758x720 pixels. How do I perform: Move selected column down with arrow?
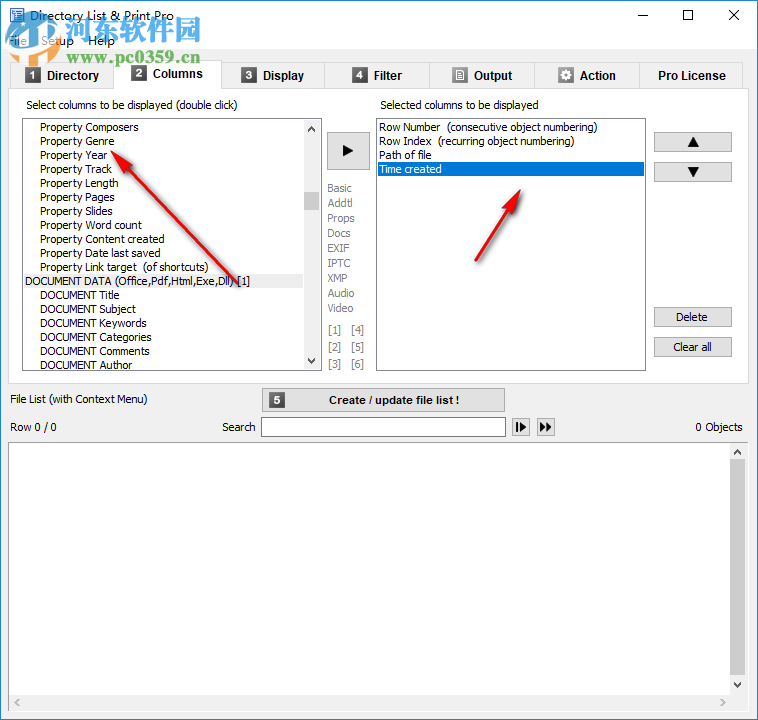click(x=693, y=172)
